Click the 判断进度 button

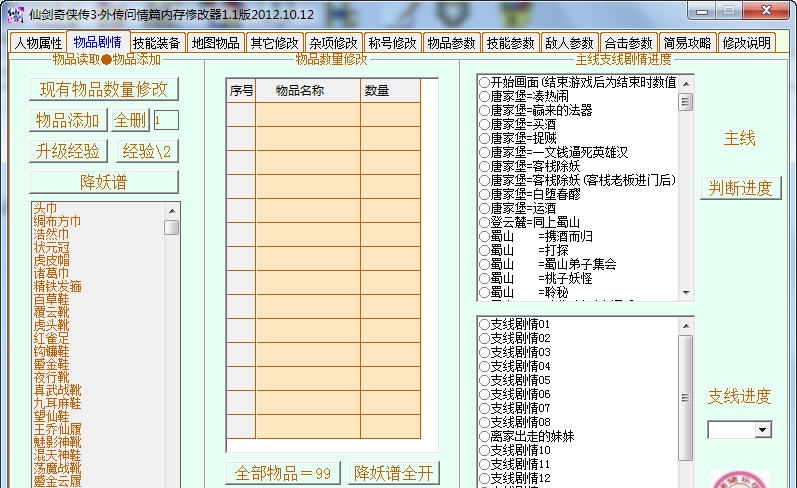(x=741, y=188)
